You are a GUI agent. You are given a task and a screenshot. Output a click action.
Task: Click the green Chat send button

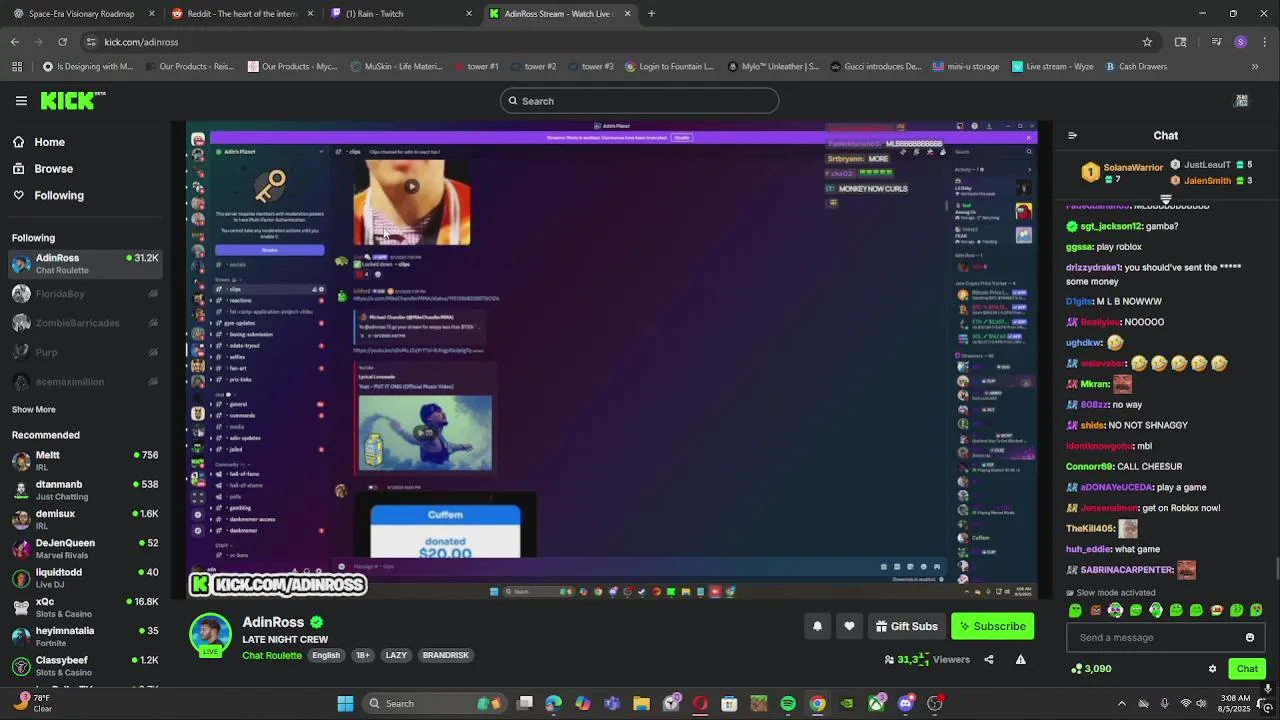pyautogui.click(x=1247, y=669)
